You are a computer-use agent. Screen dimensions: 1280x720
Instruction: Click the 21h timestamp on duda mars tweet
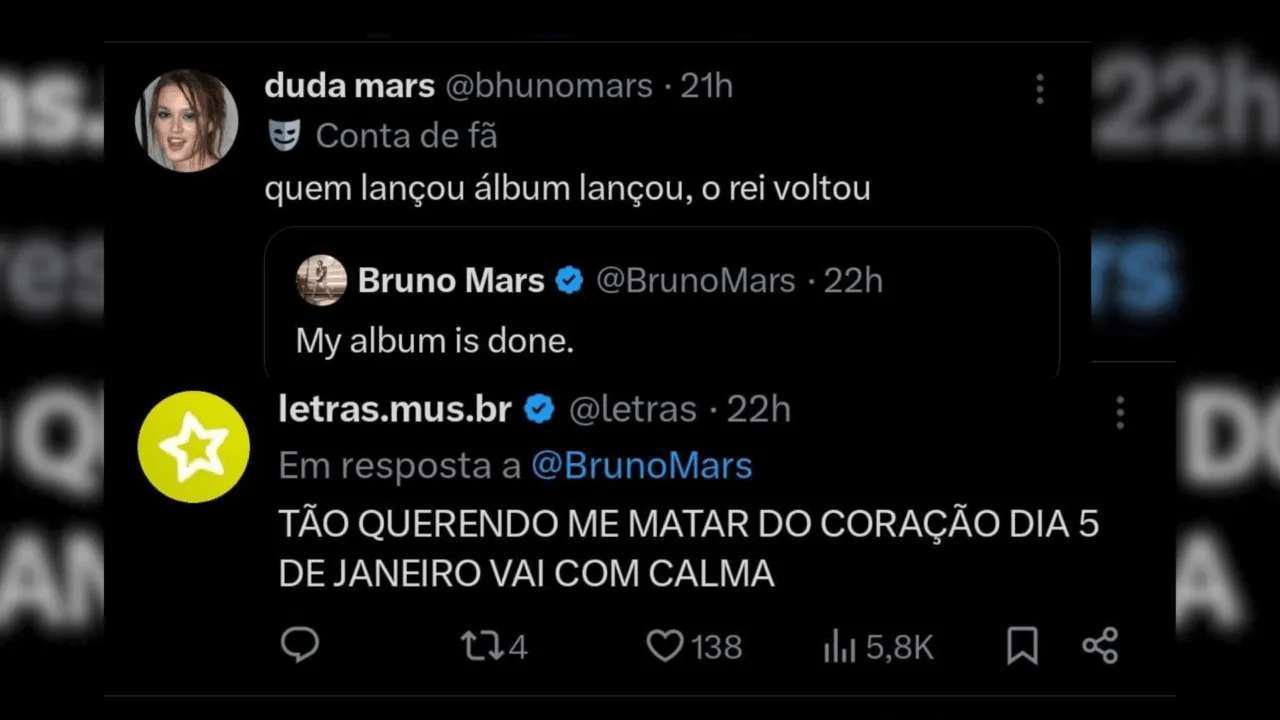pyautogui.click(x=707, y=87)
